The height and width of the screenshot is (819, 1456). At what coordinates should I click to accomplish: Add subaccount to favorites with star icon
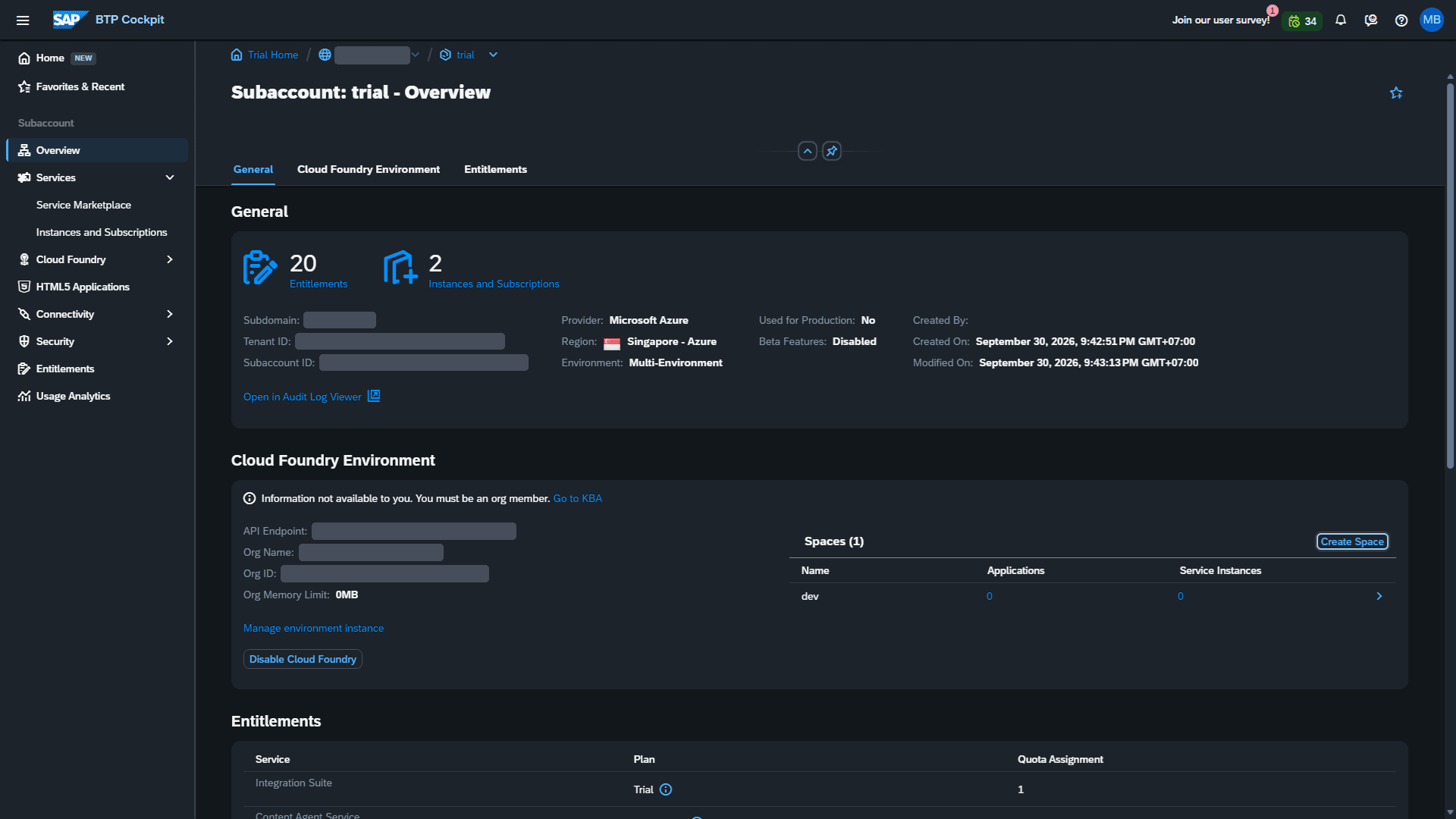click(1396, 93)
